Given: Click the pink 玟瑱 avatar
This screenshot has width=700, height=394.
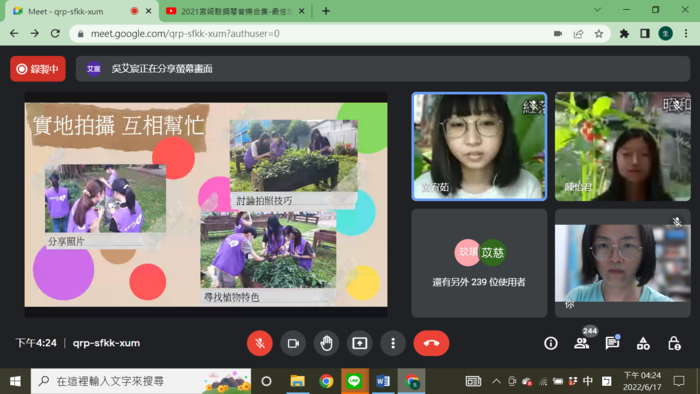Looking at the screenshot, I should (x=467, y=253).
